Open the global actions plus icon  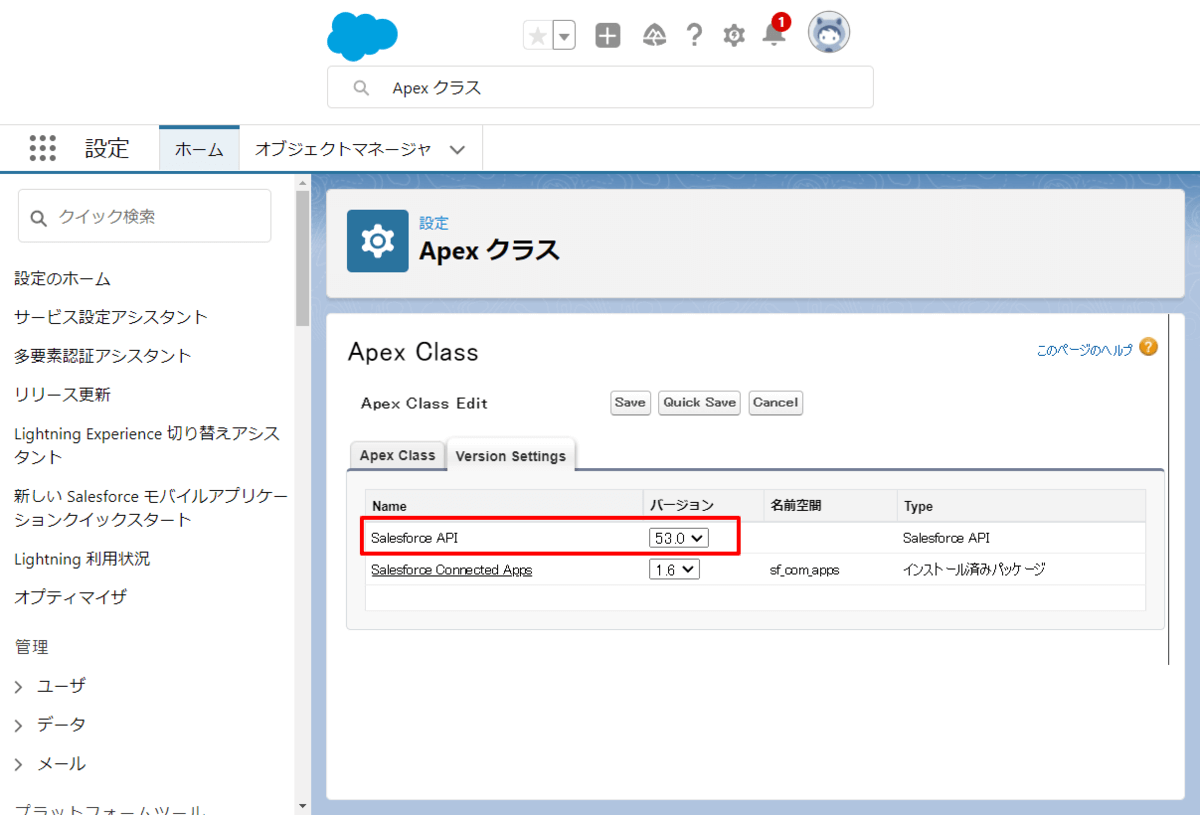[x=608, y=36]
